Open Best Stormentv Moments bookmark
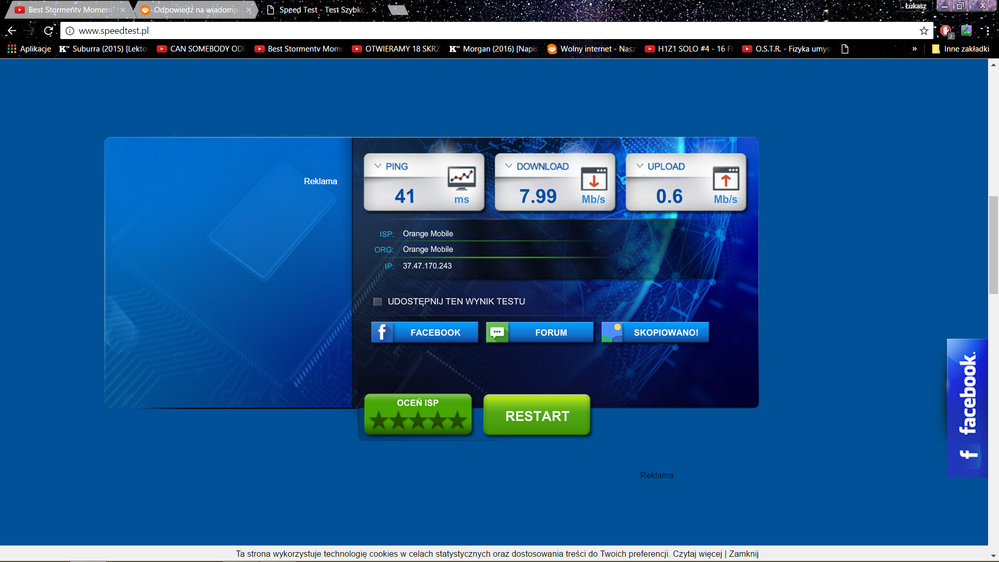999x562 pixels. pyautogui.click(x=298, y=48)
